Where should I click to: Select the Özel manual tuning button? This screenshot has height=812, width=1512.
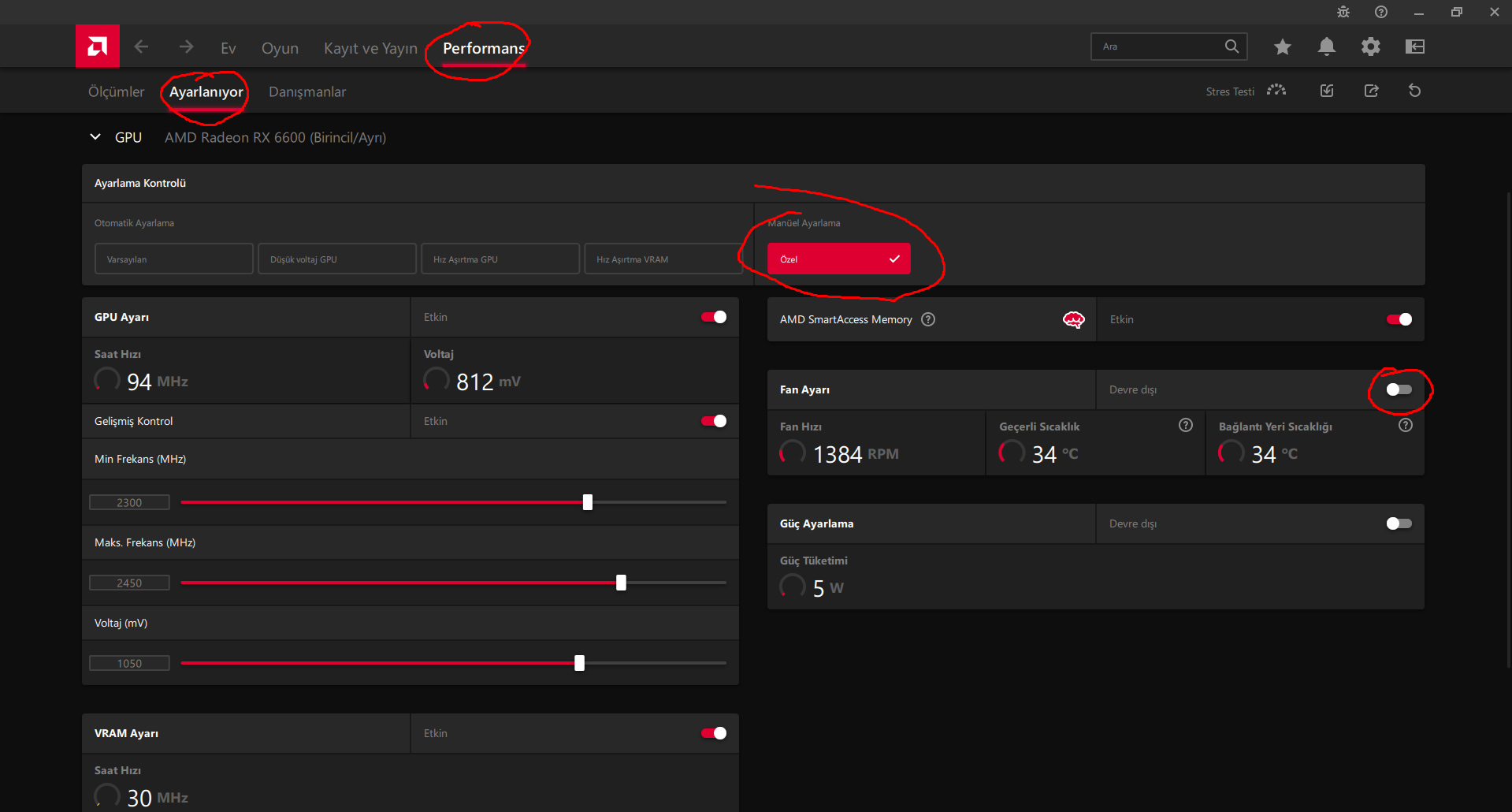point(839,259)
